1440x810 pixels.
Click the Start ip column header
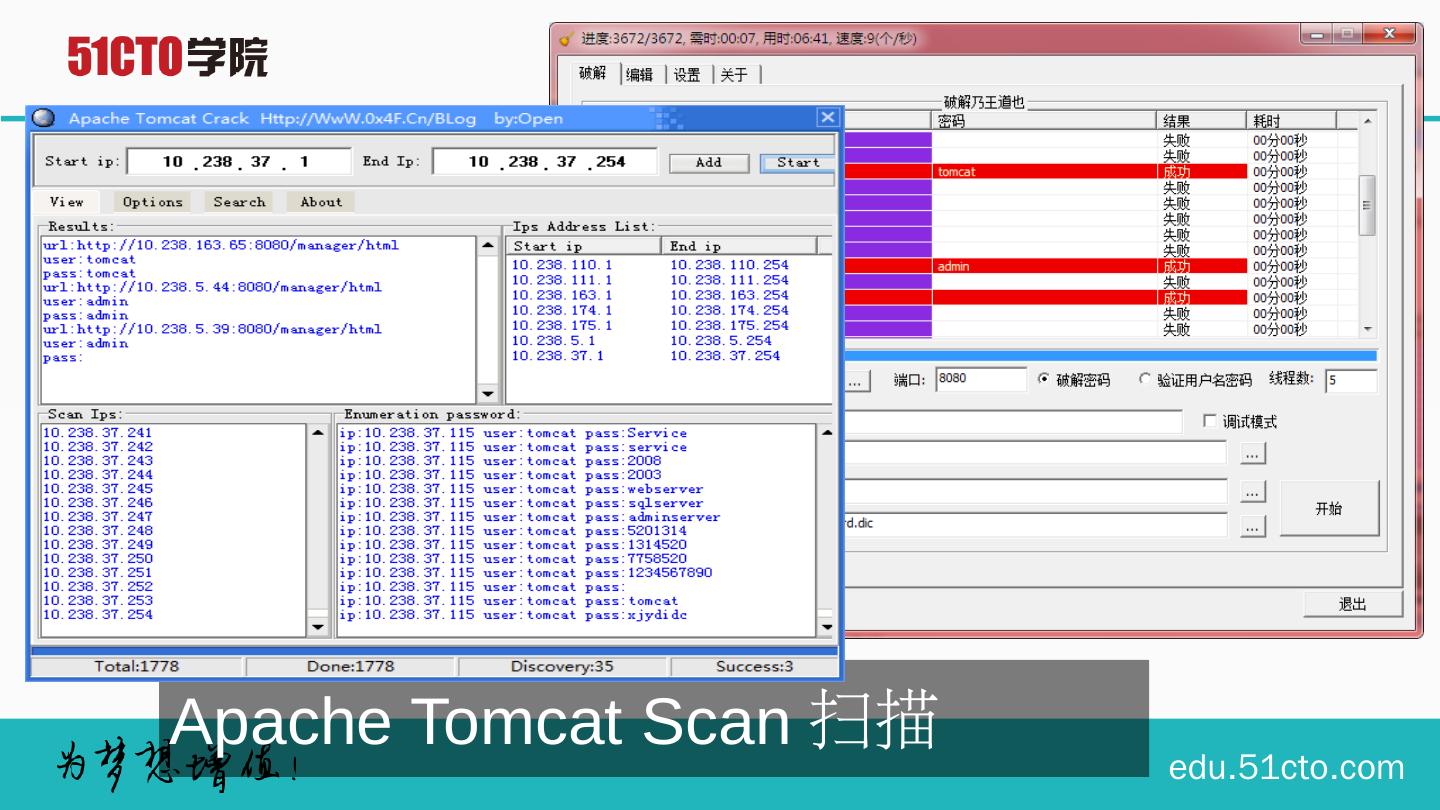pyautogui.click(x=585, y=246)
